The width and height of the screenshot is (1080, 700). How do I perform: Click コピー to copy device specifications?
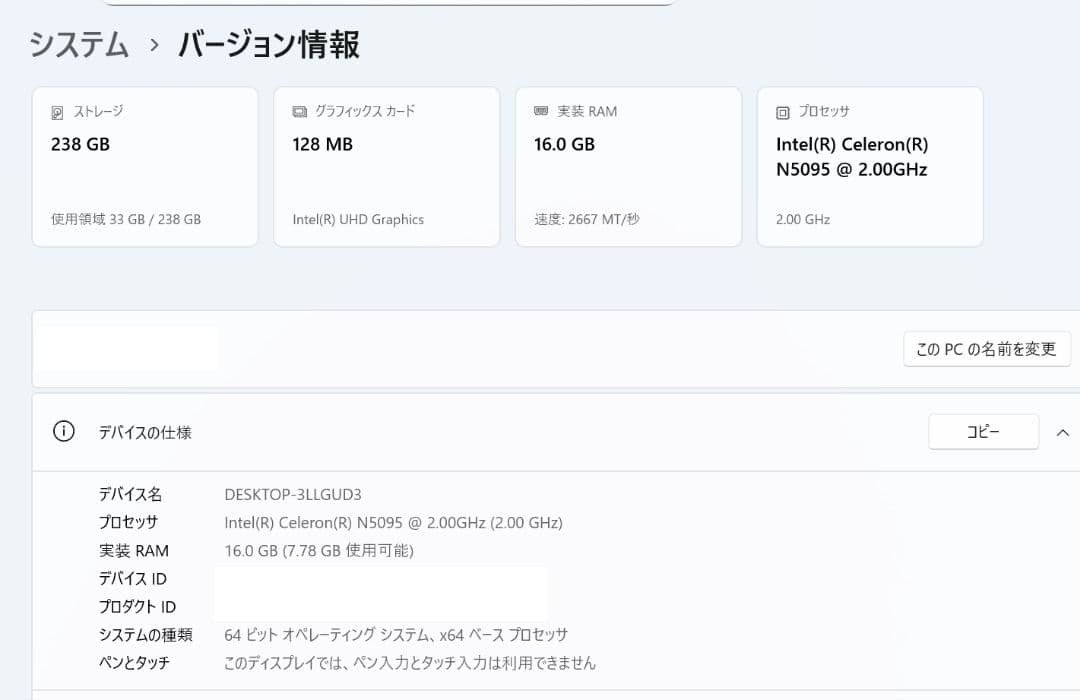coord(983,431)
